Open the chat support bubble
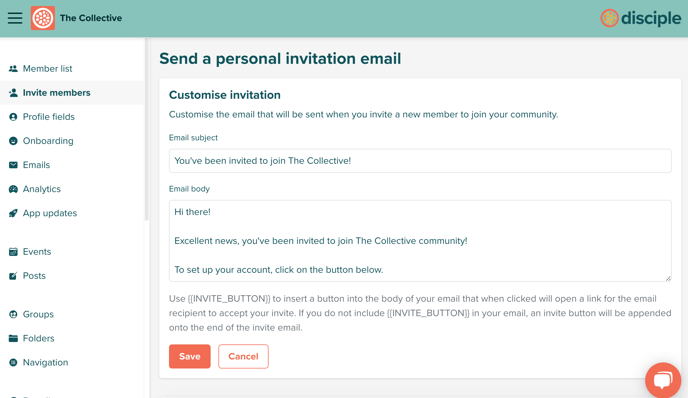688x398 pixels. [x=663, y=380]
